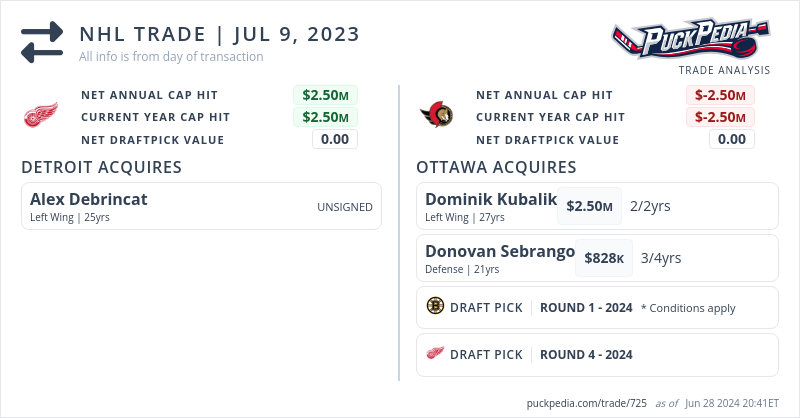
Task: Click Detroit's green net annual cap hit value
Action: (325, 95)
